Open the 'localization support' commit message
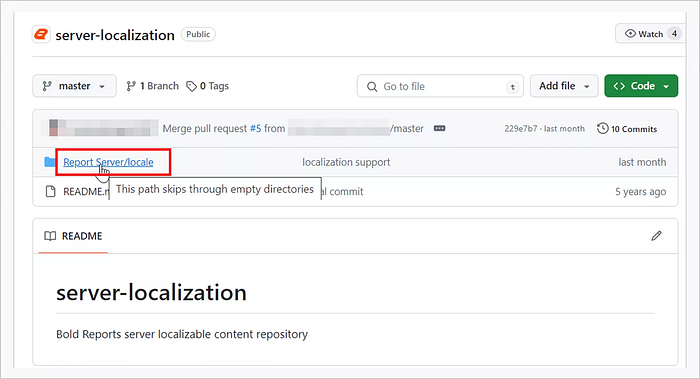 pos(346,162)
